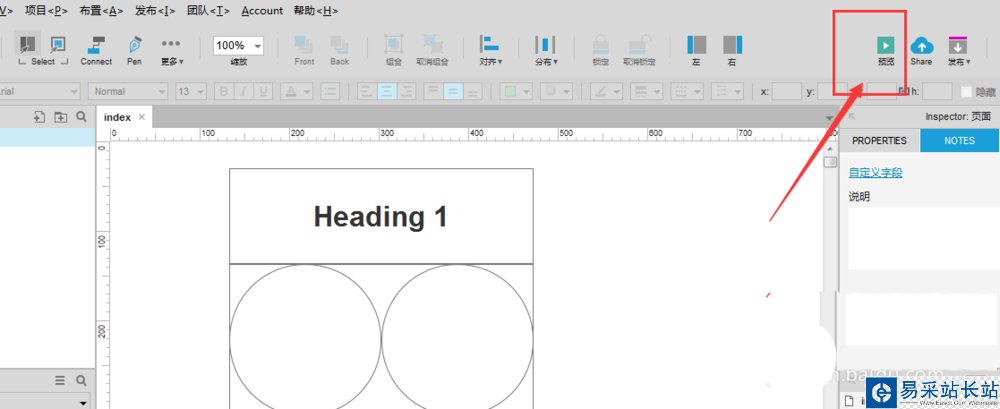This screenshot has width=1000, height=409.
Task: Switch to the PROPERTIES tab
Action: (879, 140)
